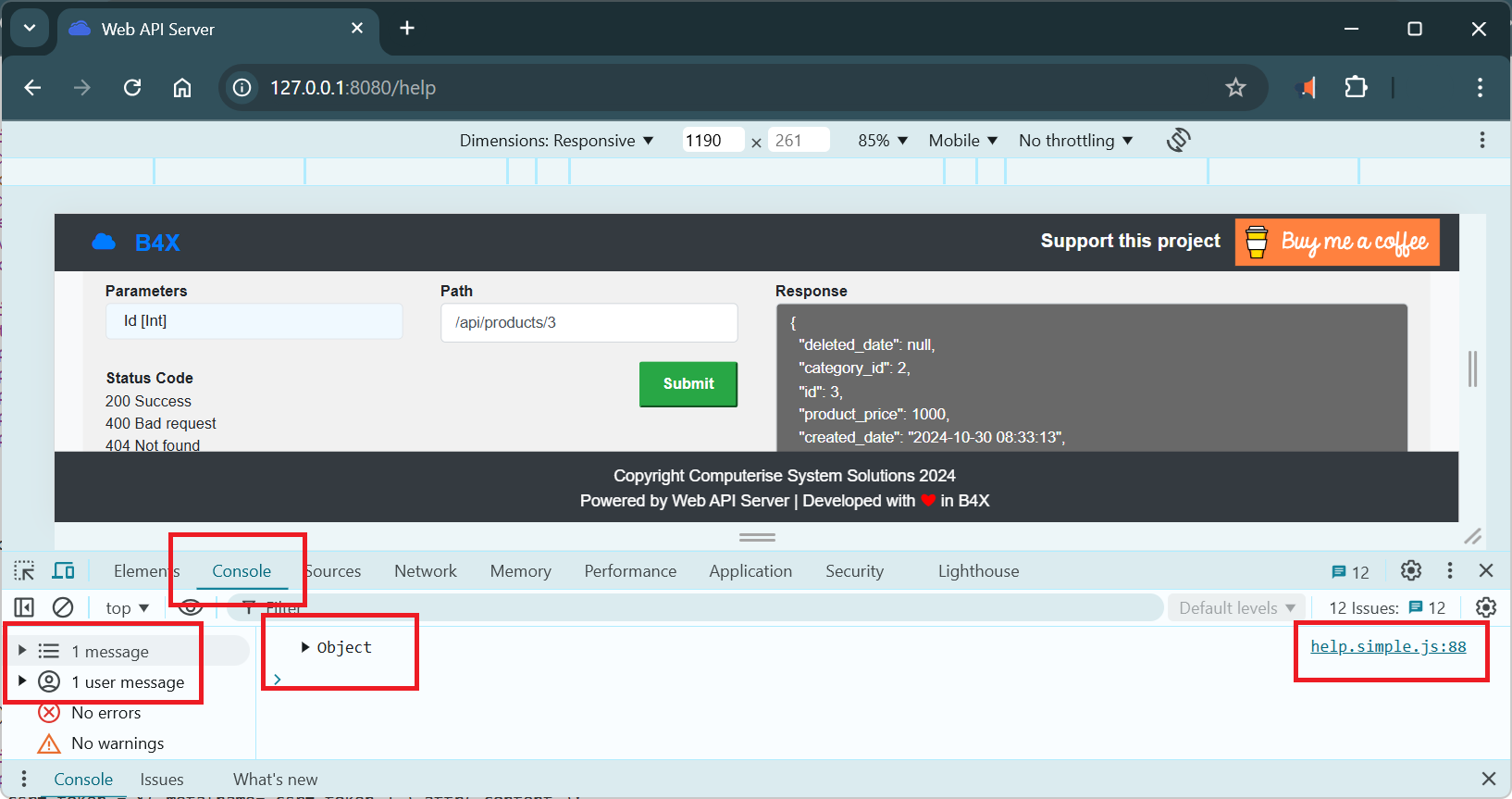Open the Dimensions Responsive dropdown

(x=556, y=141)
